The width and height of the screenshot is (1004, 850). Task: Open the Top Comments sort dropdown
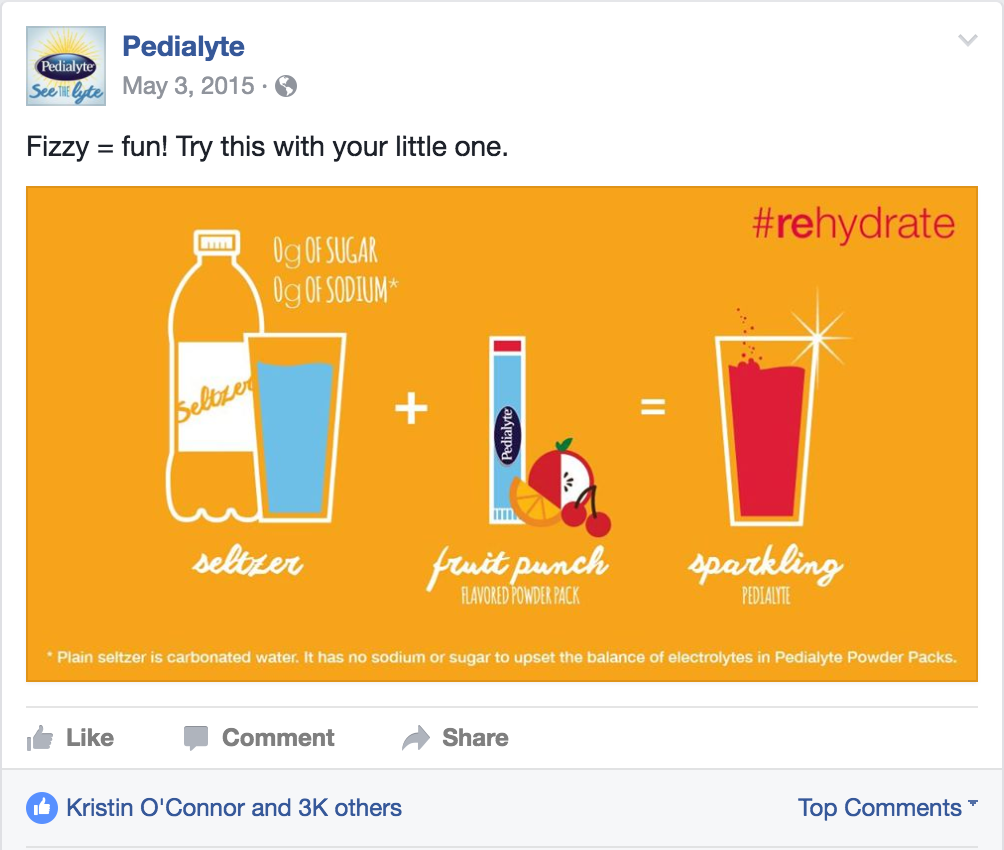887,808
